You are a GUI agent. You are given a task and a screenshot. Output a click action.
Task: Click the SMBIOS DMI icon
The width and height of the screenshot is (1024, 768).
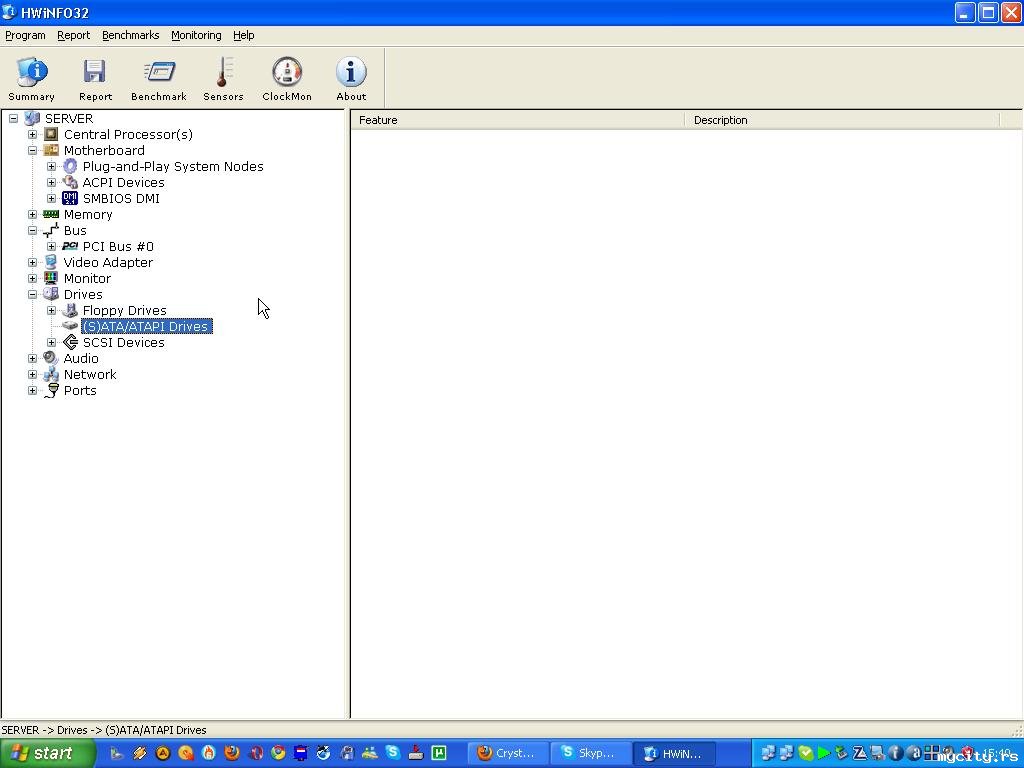(x=70, y=199)
